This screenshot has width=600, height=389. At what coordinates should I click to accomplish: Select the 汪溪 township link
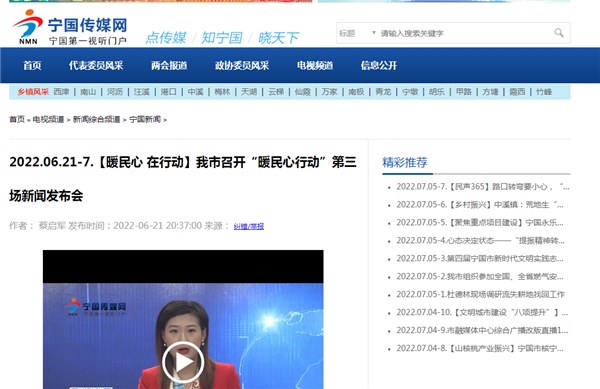(142, 92)
